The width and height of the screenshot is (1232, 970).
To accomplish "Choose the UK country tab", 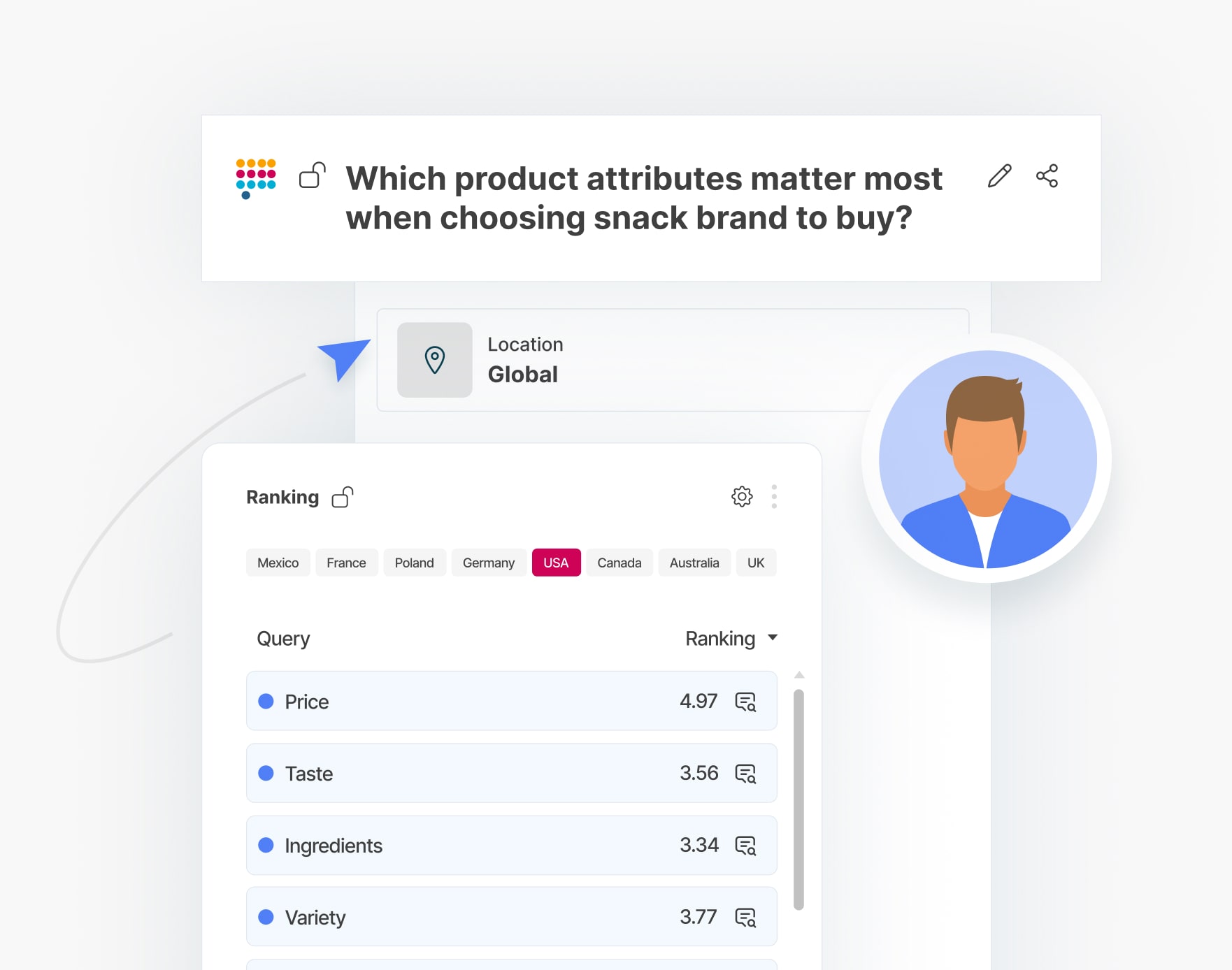I will tap(755, 563).
